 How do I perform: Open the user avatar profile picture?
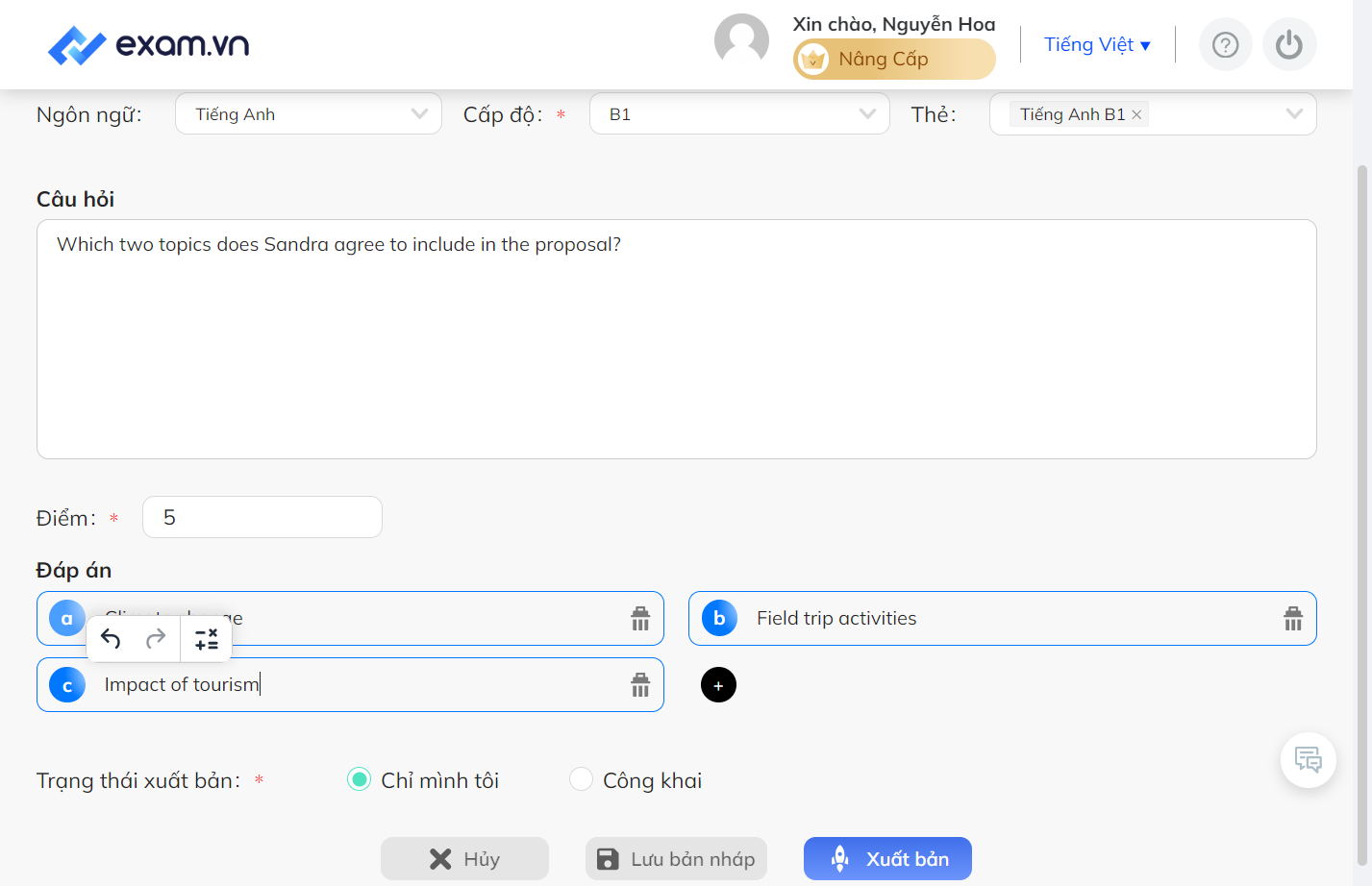(741, 41)
